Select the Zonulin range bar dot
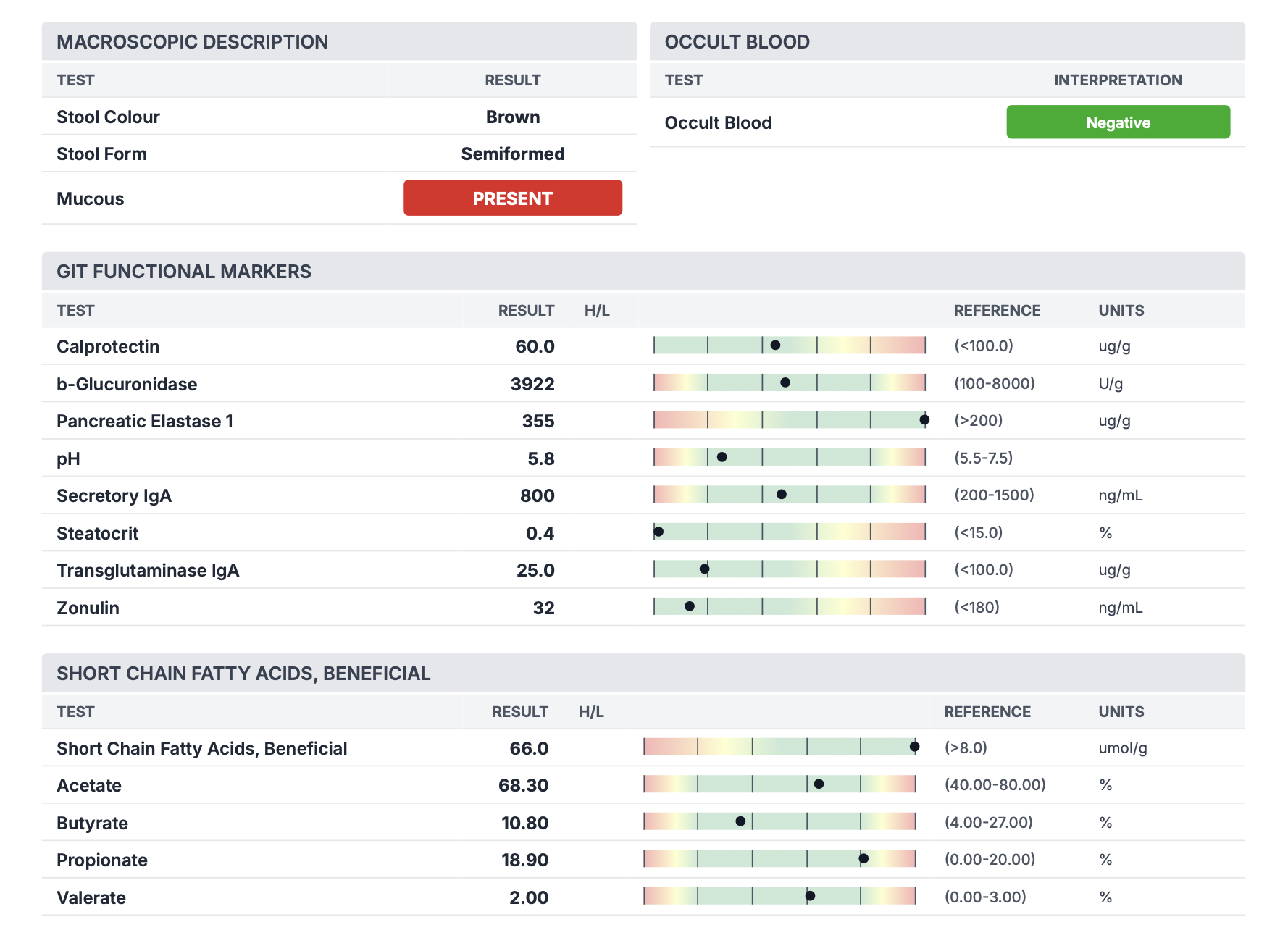 click(x=690, y=606)
